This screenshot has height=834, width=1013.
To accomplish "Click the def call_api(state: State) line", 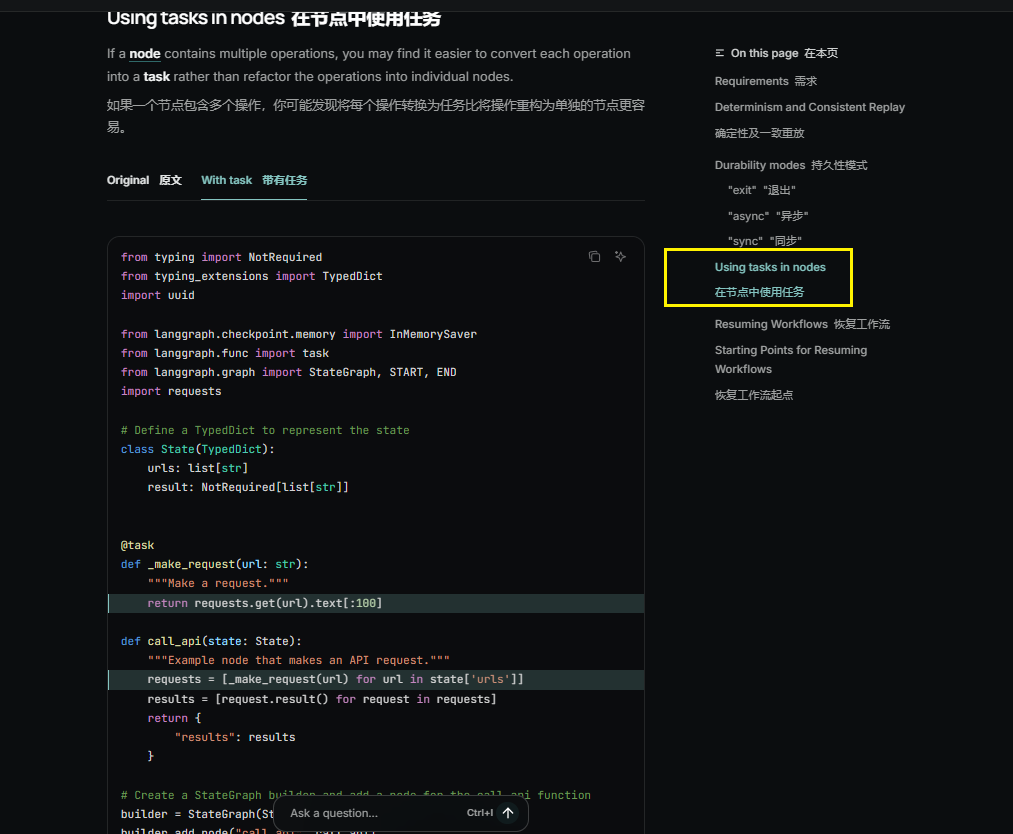I will coord(211,641).
